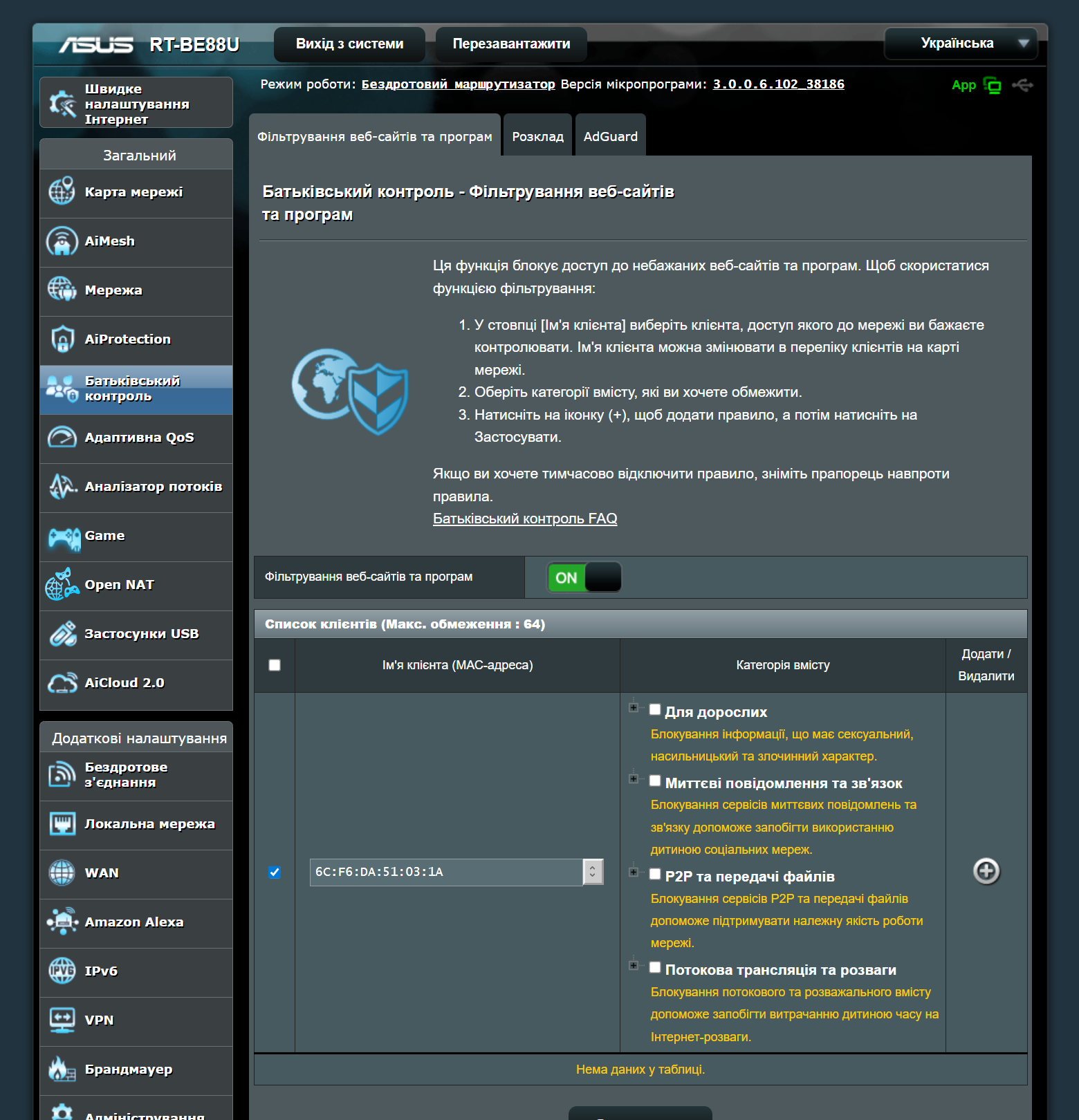Click the Категорія вмісту column header

[x=783, y=665]
